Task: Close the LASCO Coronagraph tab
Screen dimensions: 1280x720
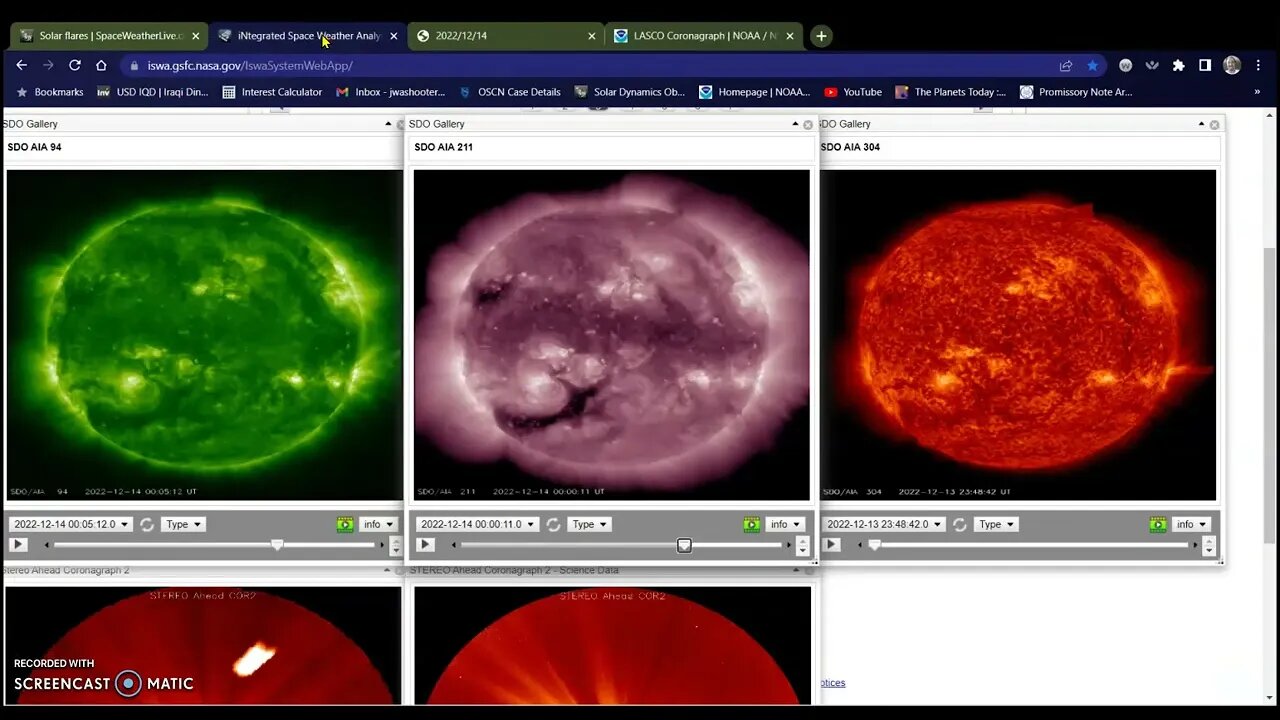Action: point(790,36)
